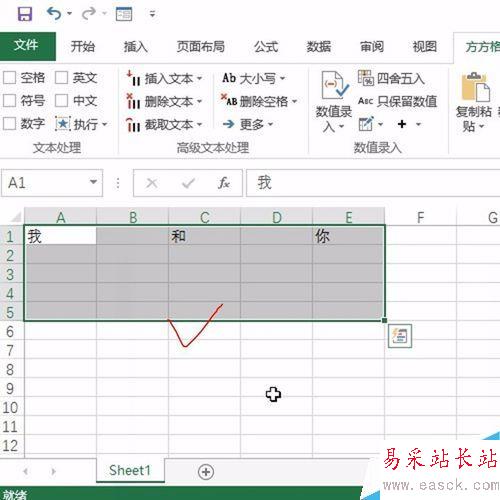This screenshot has width=500, height=500.
Task: Click cell E1 containing 你
Action: pyautogui.click(x=348, y=236)
